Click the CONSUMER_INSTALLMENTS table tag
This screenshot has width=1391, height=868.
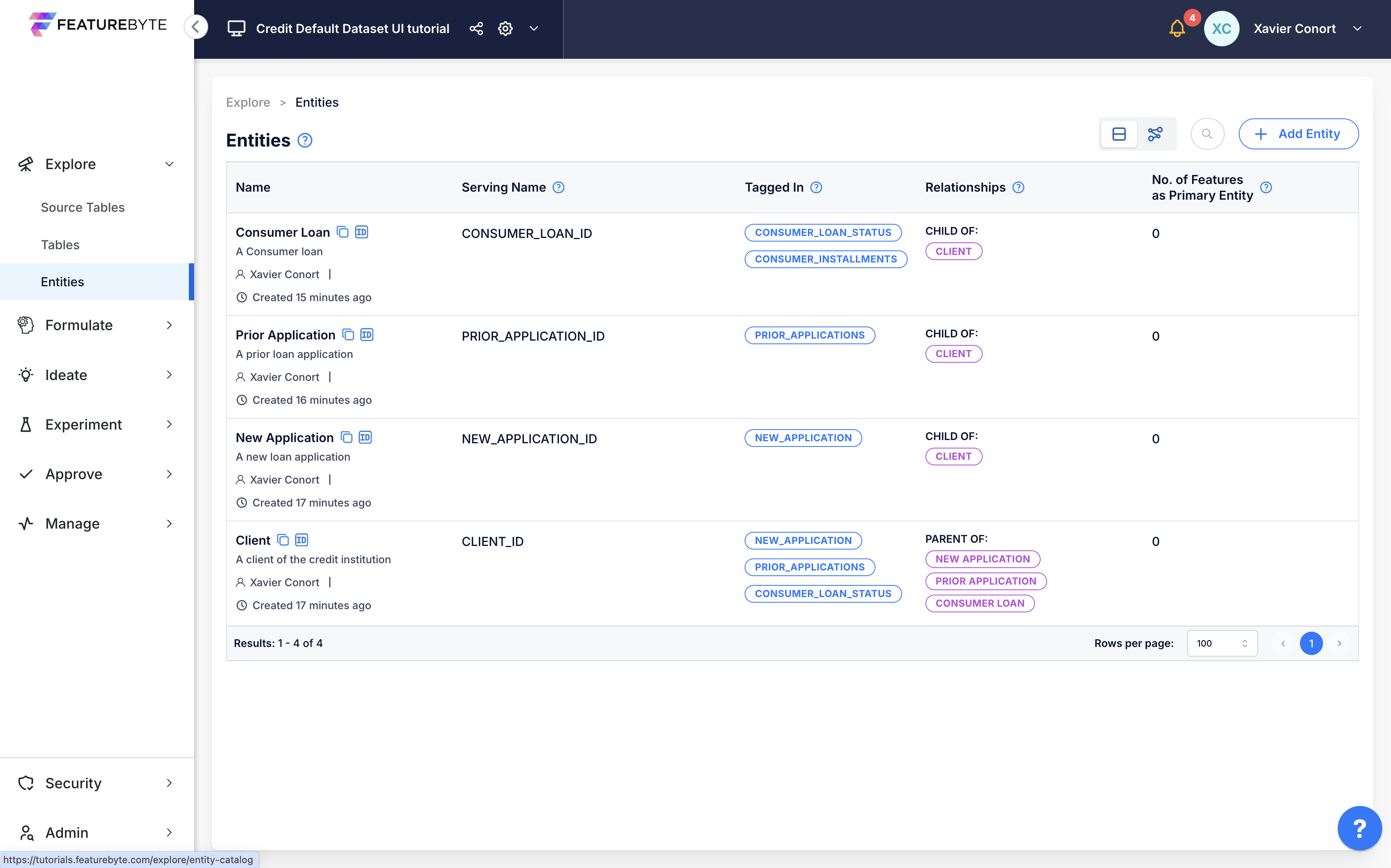[x=826, y=259]
